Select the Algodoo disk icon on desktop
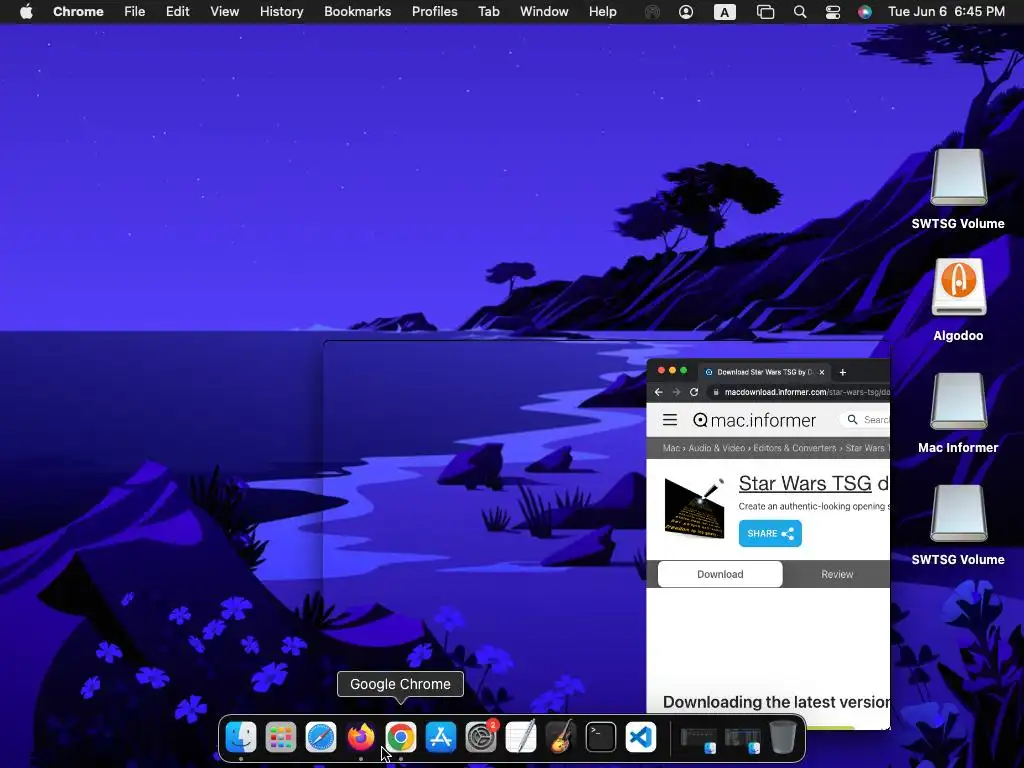 click(958, 287)
